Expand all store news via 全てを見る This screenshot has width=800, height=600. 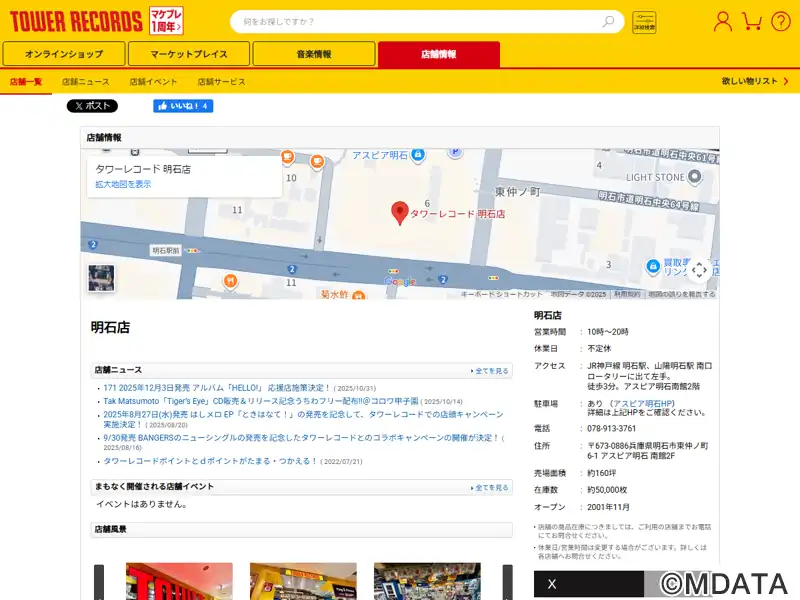(490, 371)
